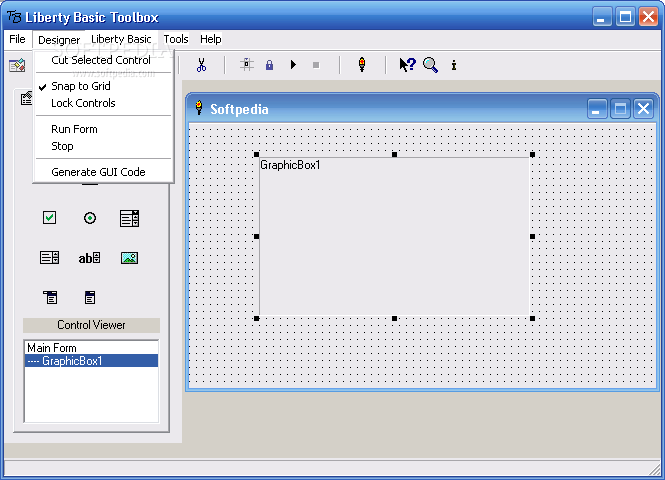The image size is (665, 480).
Task: Click the Liberty Basic Toolbox TB title icon
Action: 14,17
